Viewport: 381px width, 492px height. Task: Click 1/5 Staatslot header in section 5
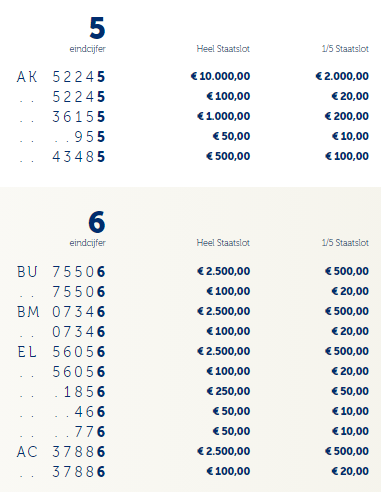point(345,49)
